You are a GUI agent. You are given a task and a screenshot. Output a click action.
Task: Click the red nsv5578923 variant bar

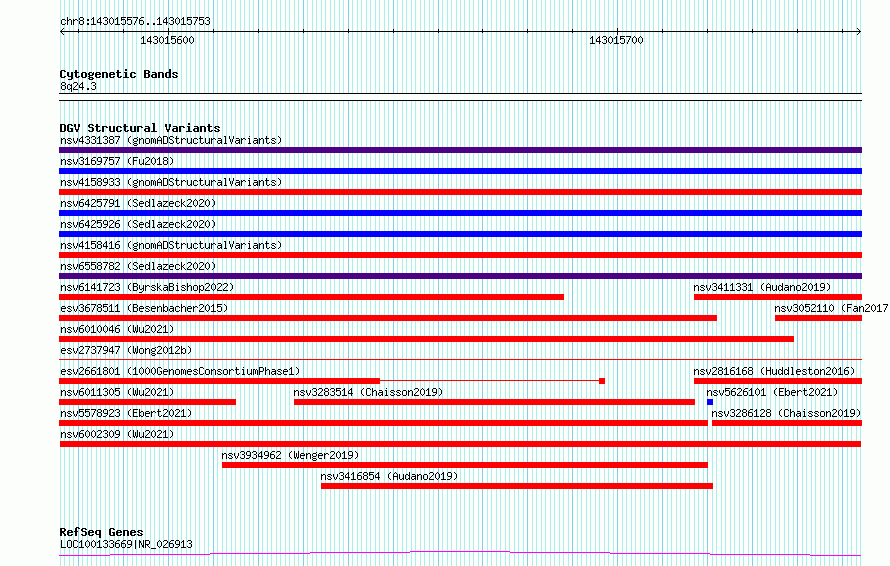coord(383,423)
